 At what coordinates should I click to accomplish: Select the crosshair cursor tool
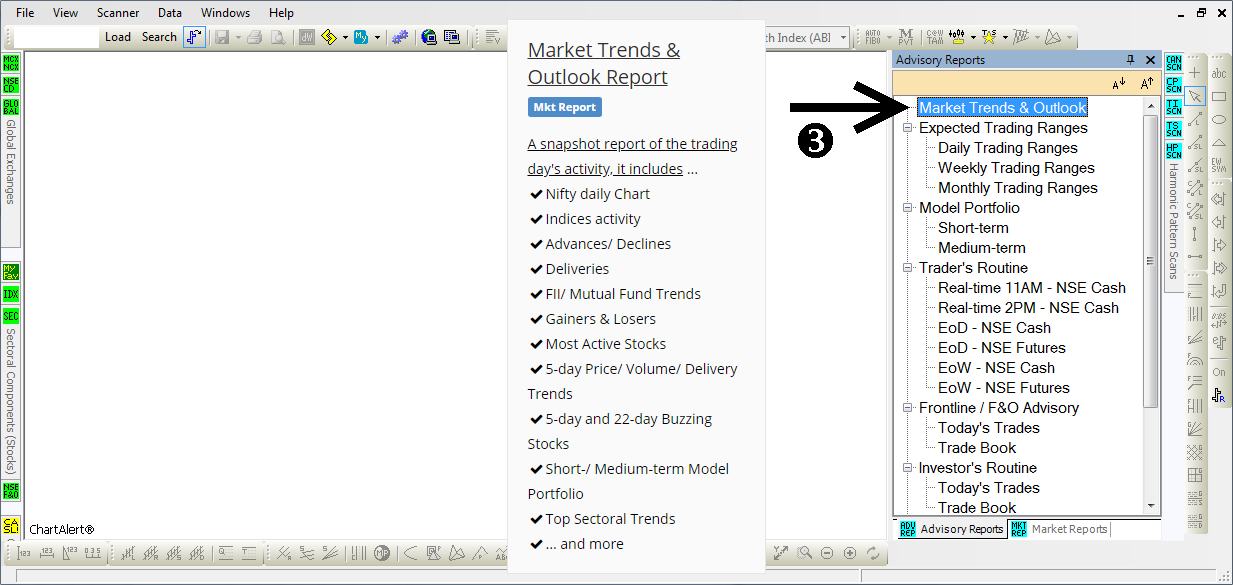[1195, 73]
